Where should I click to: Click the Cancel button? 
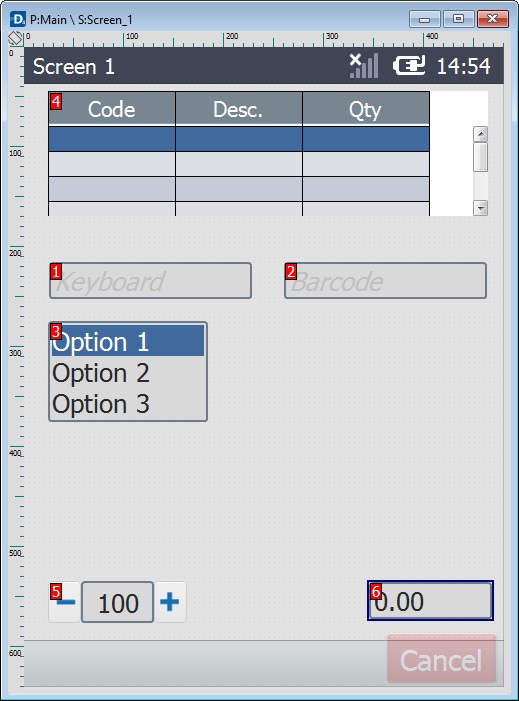pyautogui.click(x=442, y=660)
